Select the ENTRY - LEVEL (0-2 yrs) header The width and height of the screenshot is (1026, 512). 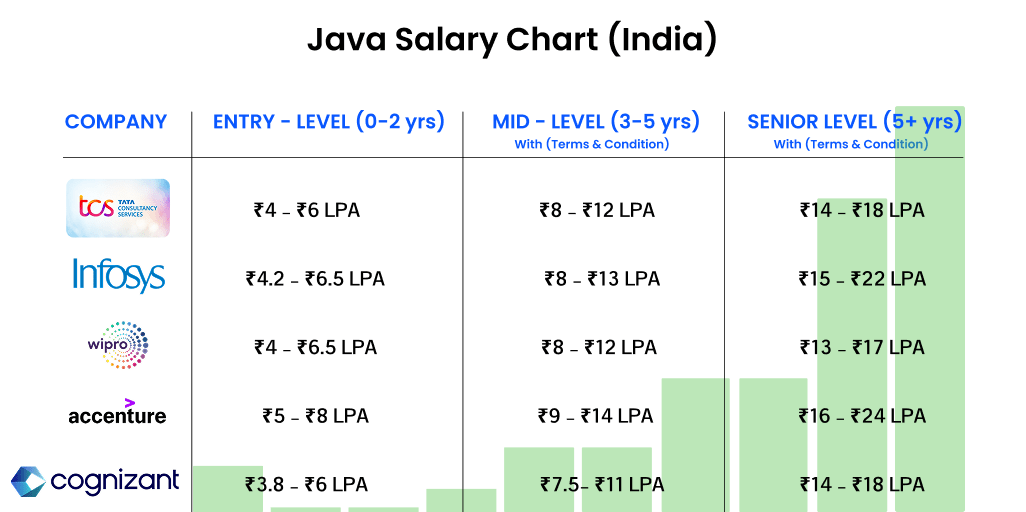coord(328,122)
